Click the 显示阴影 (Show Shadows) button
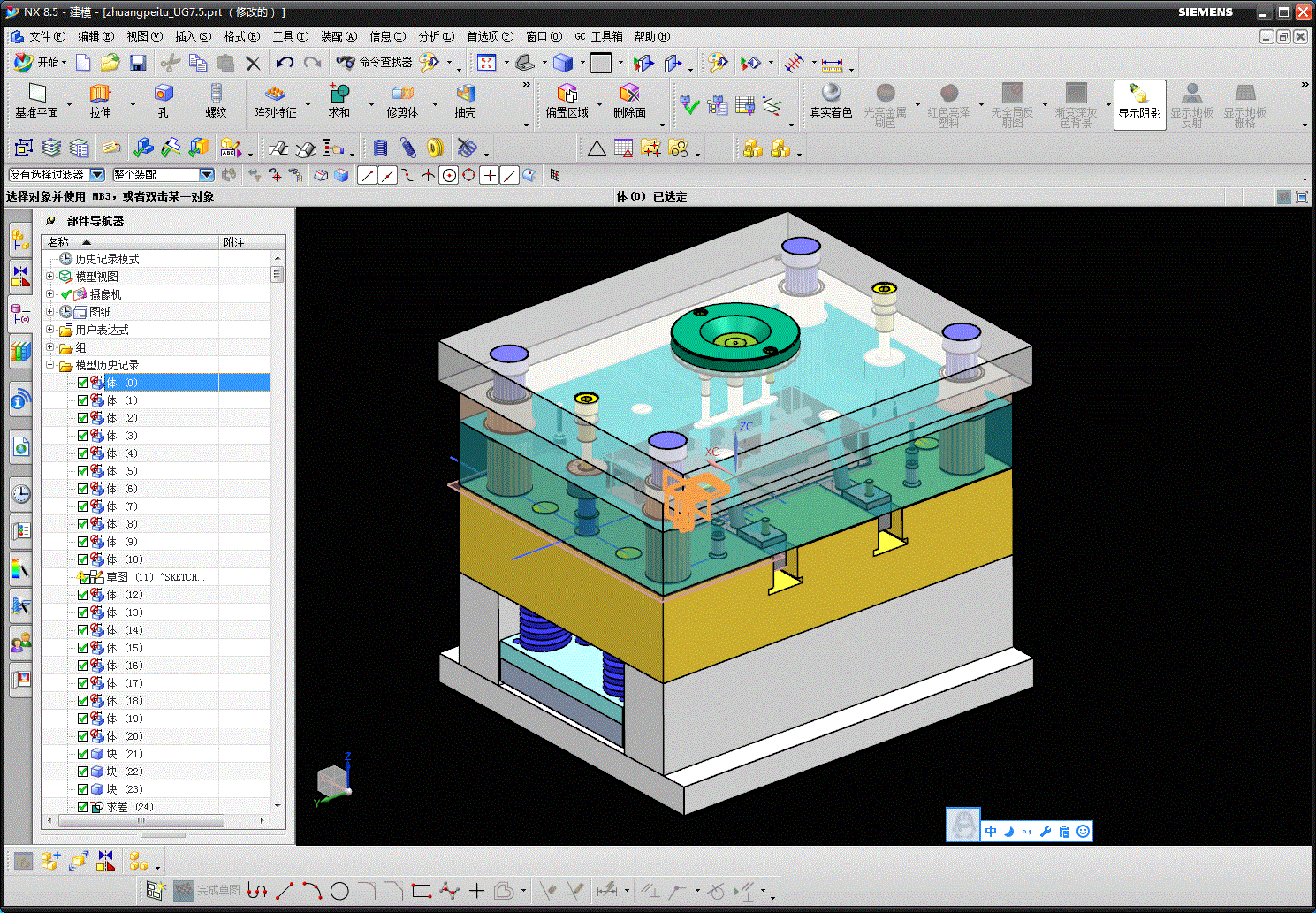Image resolution: width=1316 pixels, height=913 pixels. point(1139,104)
